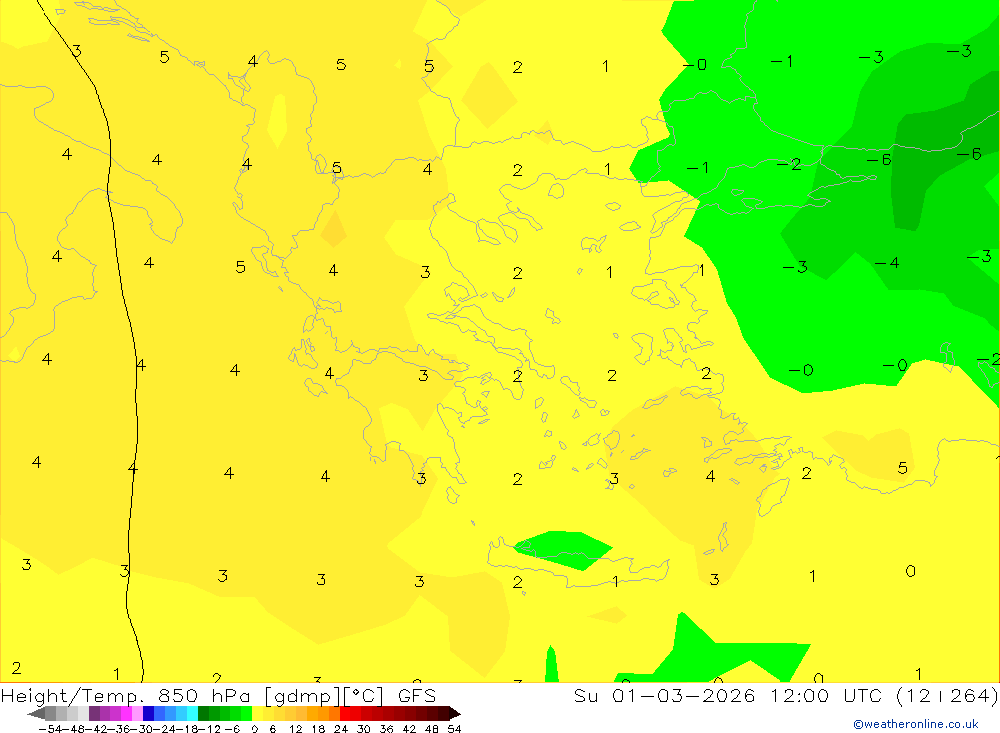Pick the pale pink legend swatch

pyautogui.click(x=138, y=714)
